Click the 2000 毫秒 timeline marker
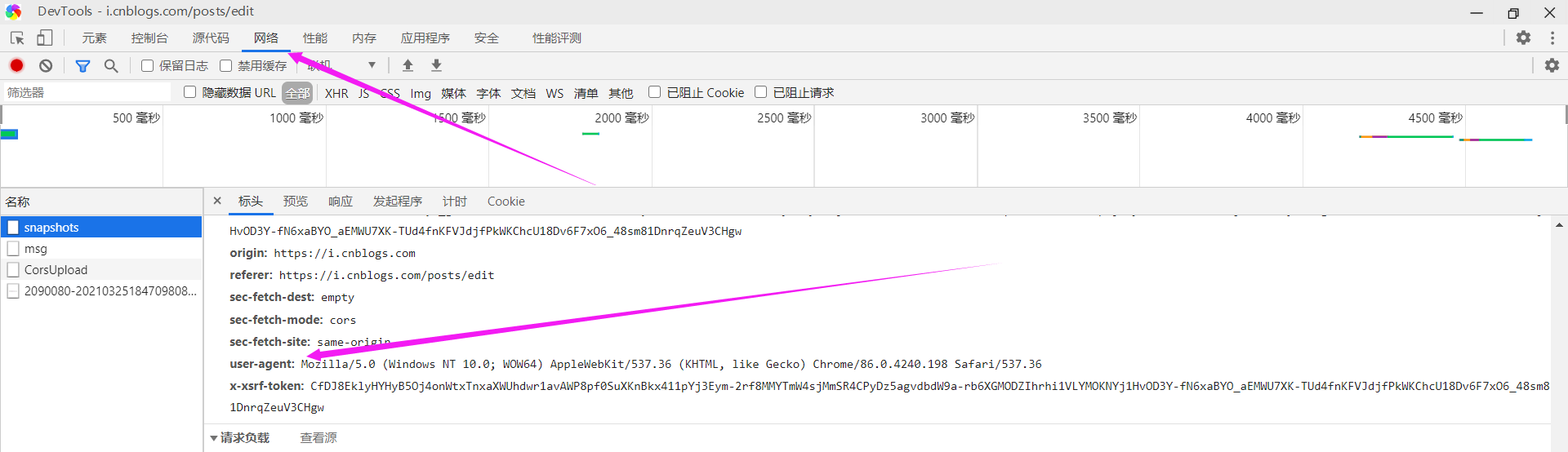Screen dimensions: 1568x452 point(621,117)
